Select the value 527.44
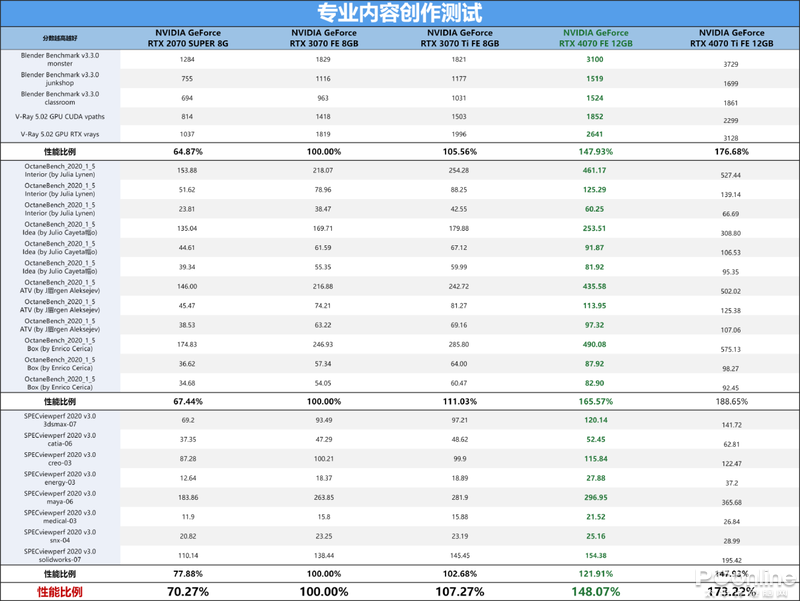The width and height of the screenshot is (800, 601). (731, 176)
